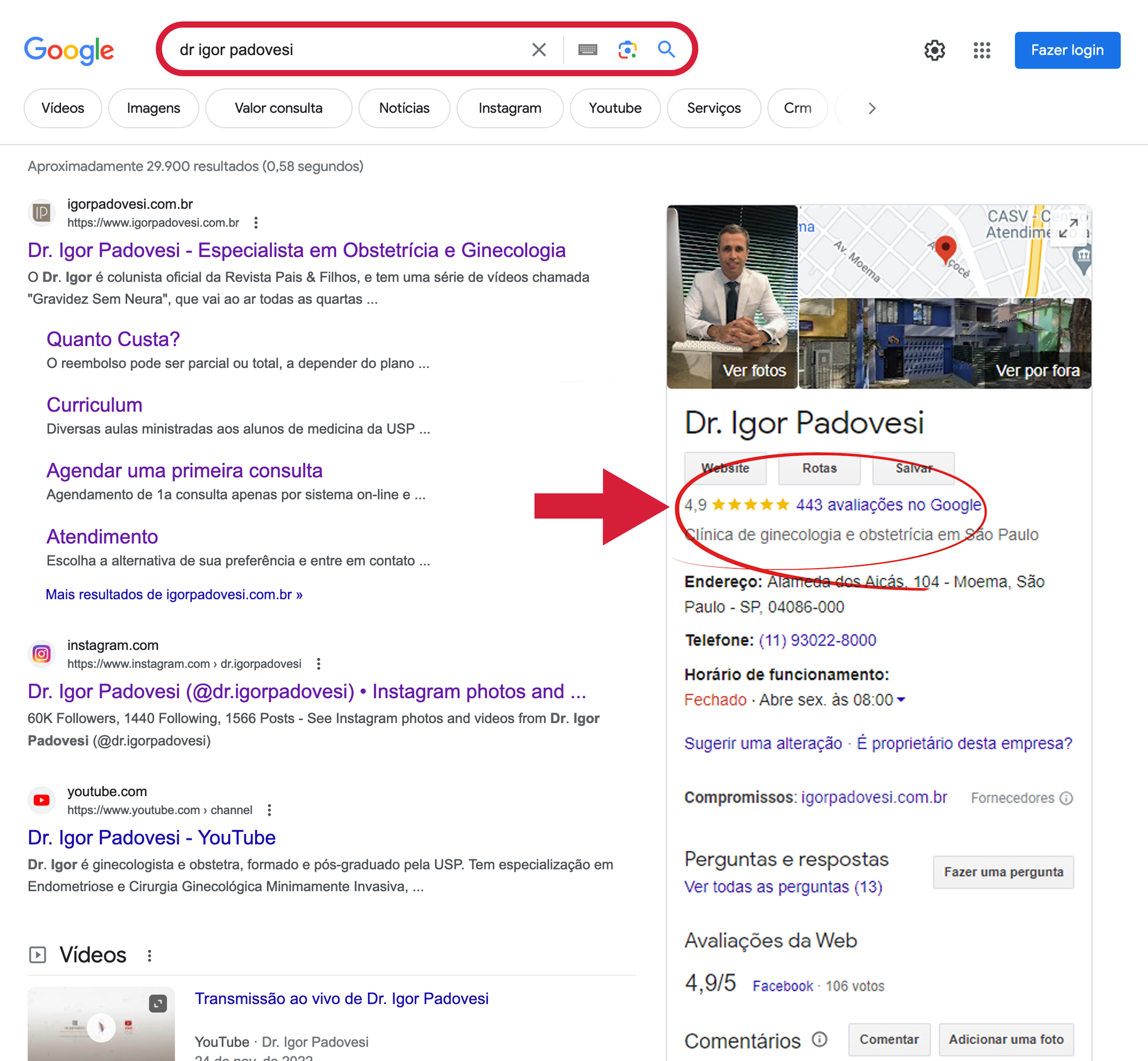Image resolution: width=1148 pixels, height=1061 pixels.
Task: Open Agendar uma primeira consulta sitelink
Action: coord(184,471)
